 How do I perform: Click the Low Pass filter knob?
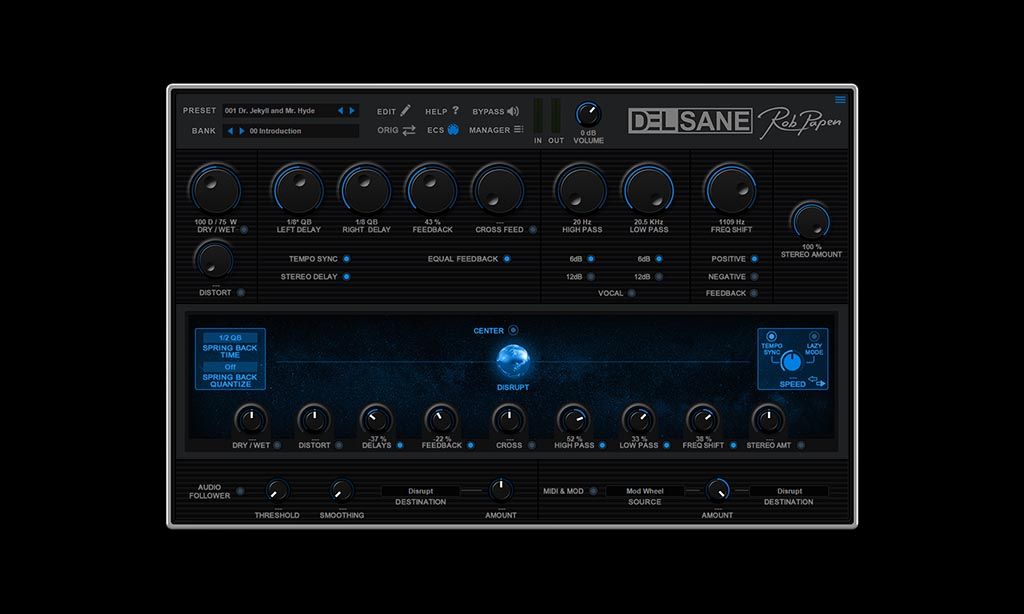click(648, 190)
